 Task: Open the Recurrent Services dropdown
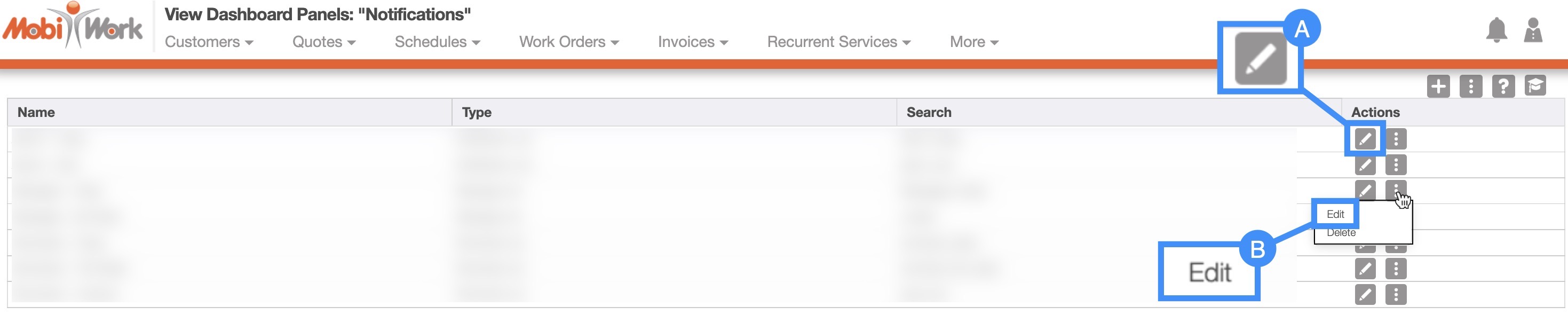pyautogui.click(x=838, y=42)
